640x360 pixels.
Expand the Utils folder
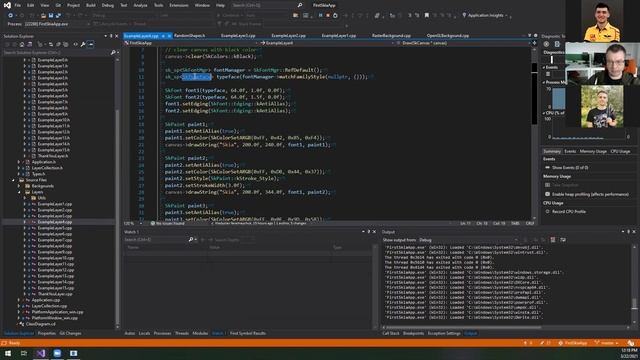click(x=24, y=198)
